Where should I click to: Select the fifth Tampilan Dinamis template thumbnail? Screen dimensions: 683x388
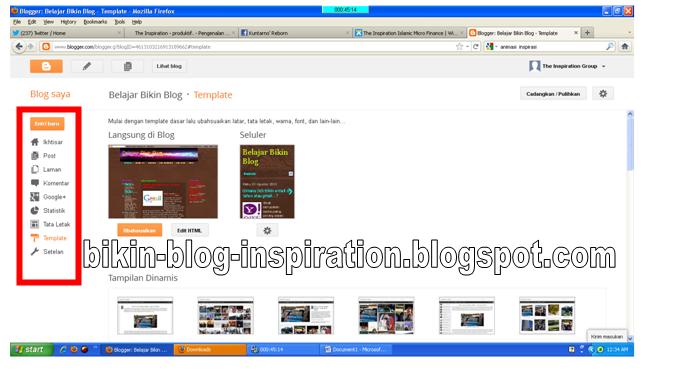pyautogui.click(x=467, y=316)
